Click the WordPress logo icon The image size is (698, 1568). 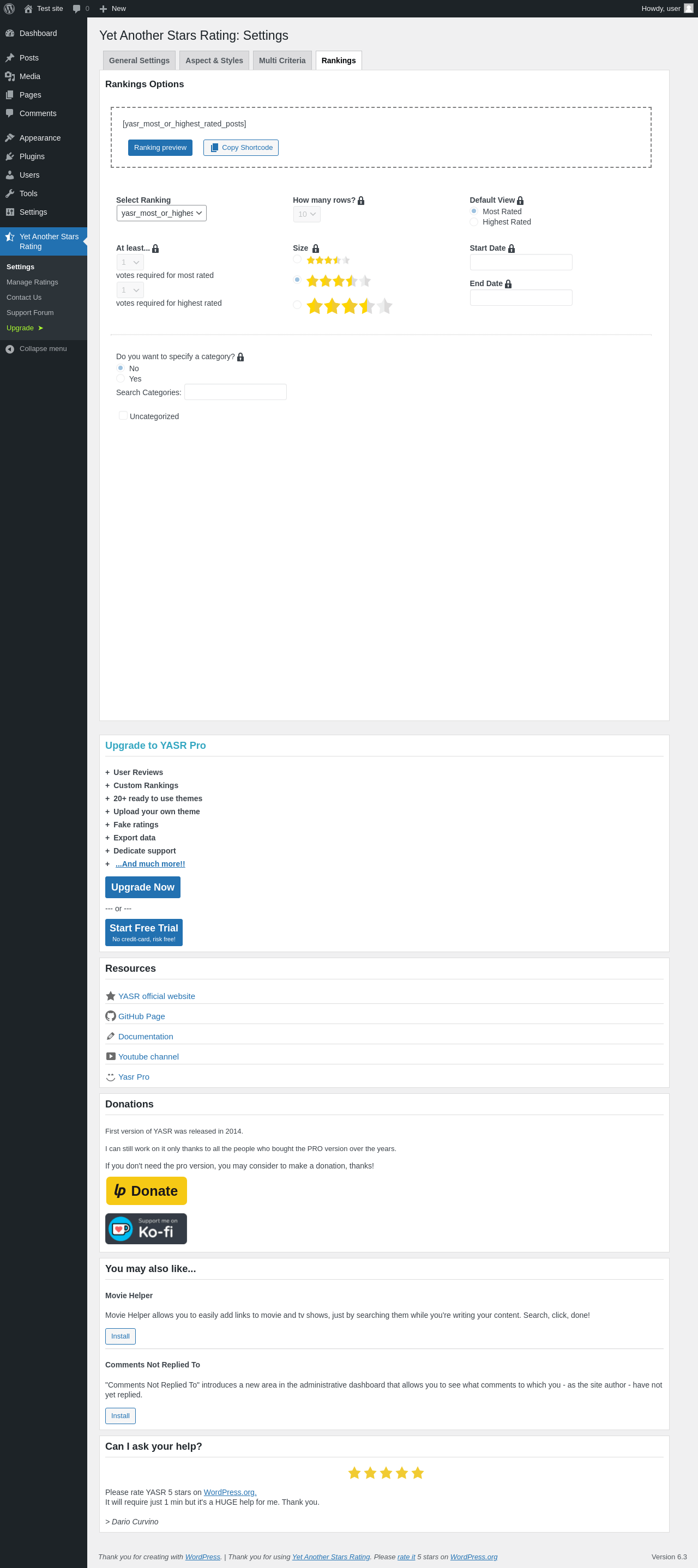click(x=9, y=9)
